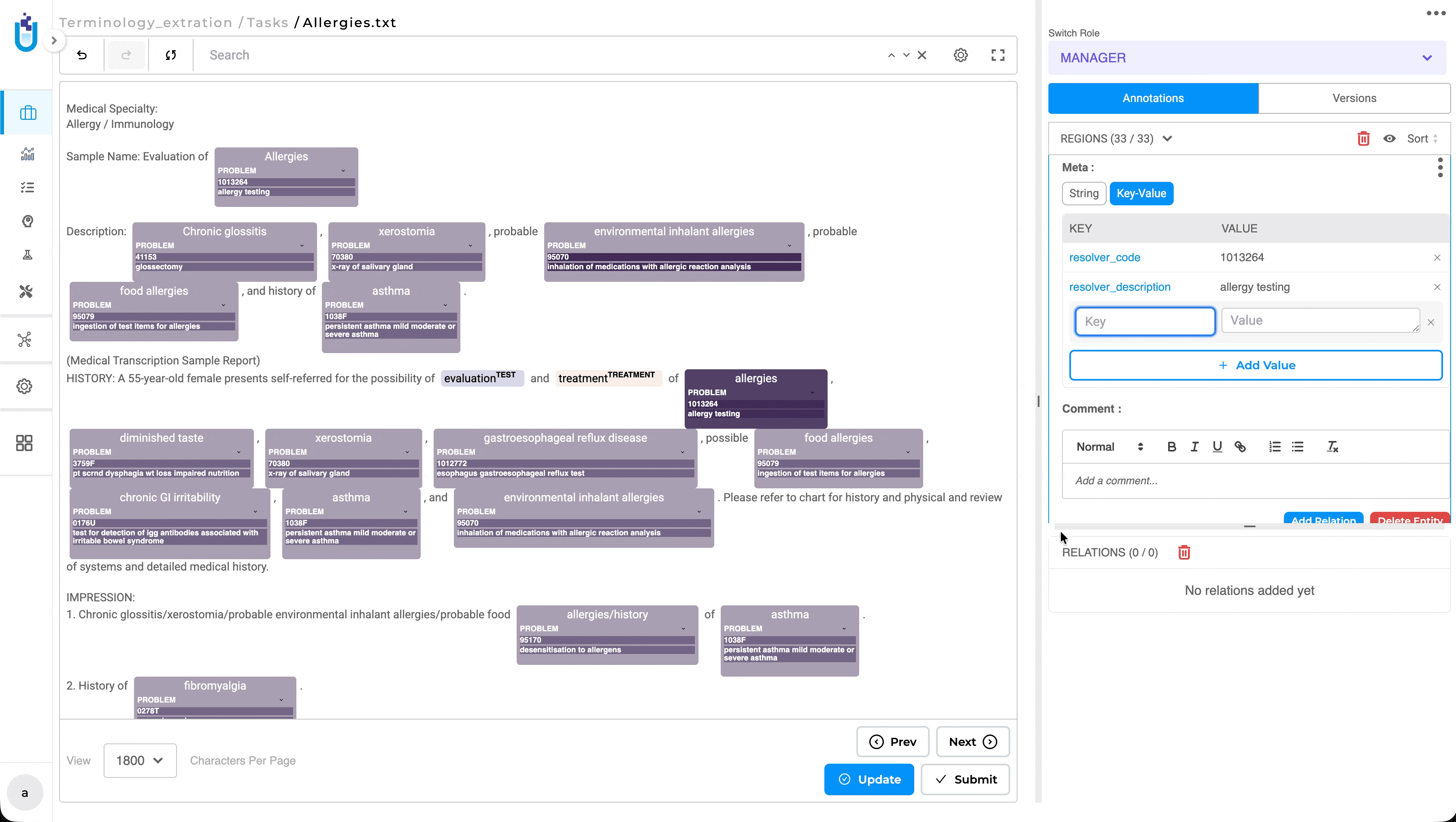Open three-dot menu at top right

pos(1436,13)
